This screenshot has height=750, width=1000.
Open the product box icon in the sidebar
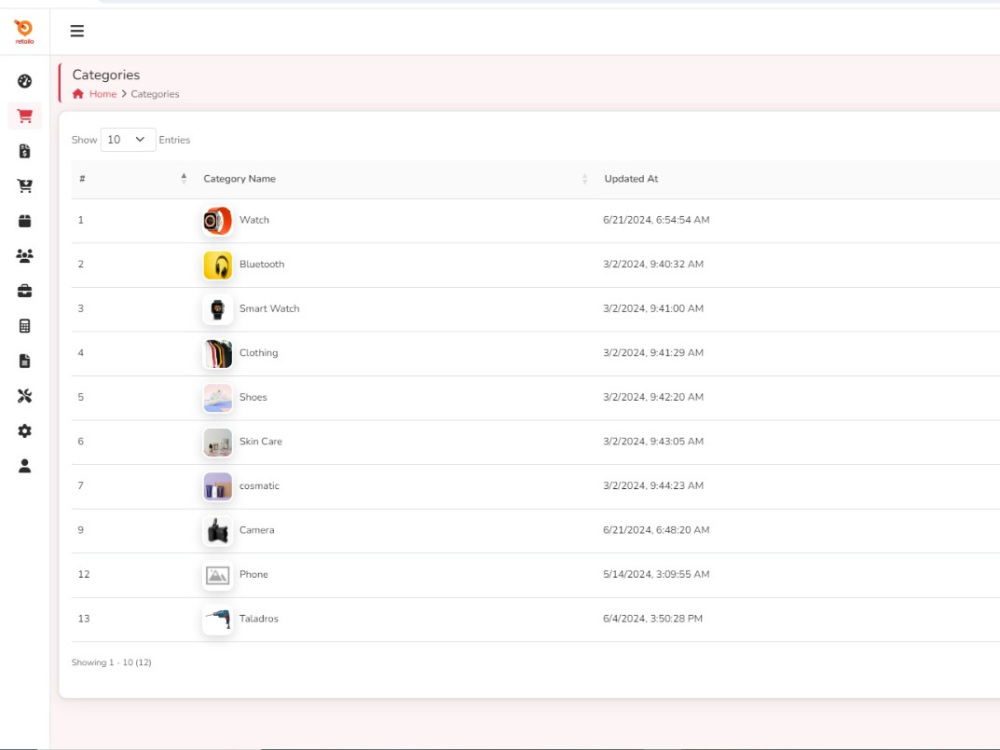click(25, 220)
